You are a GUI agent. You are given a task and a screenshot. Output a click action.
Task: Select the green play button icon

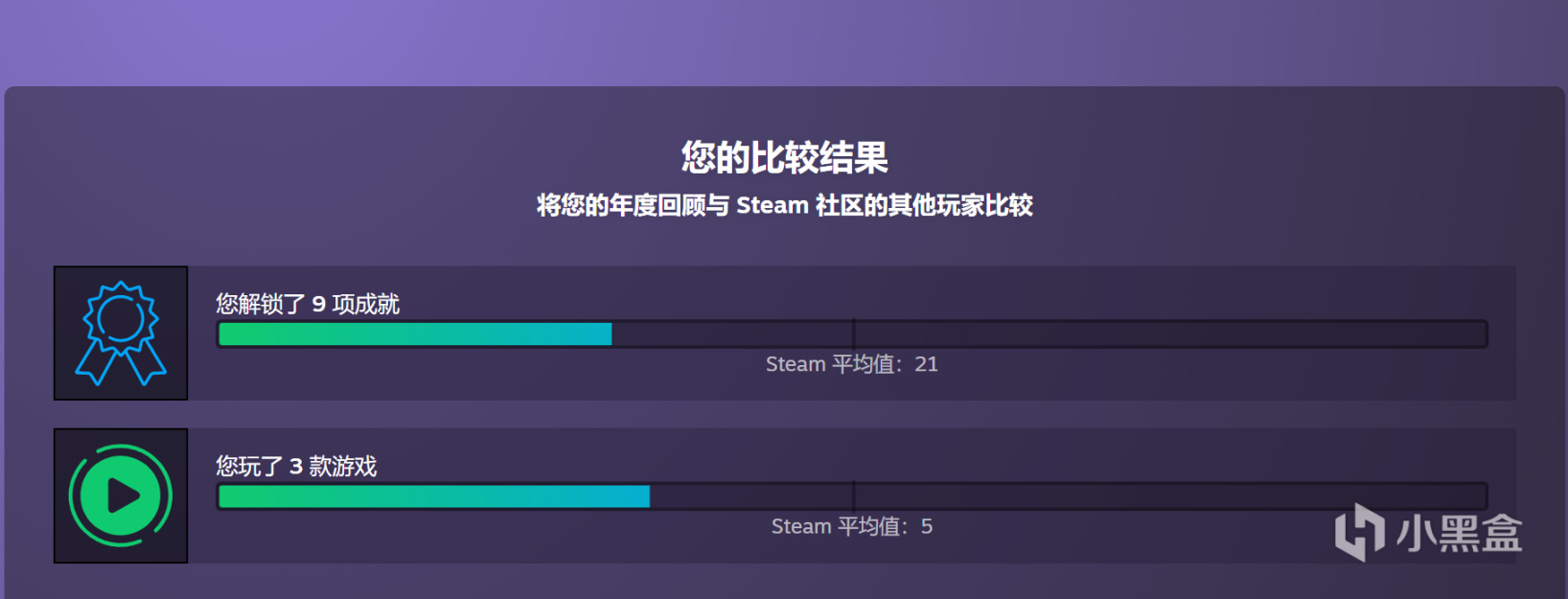tap(120, 495)
